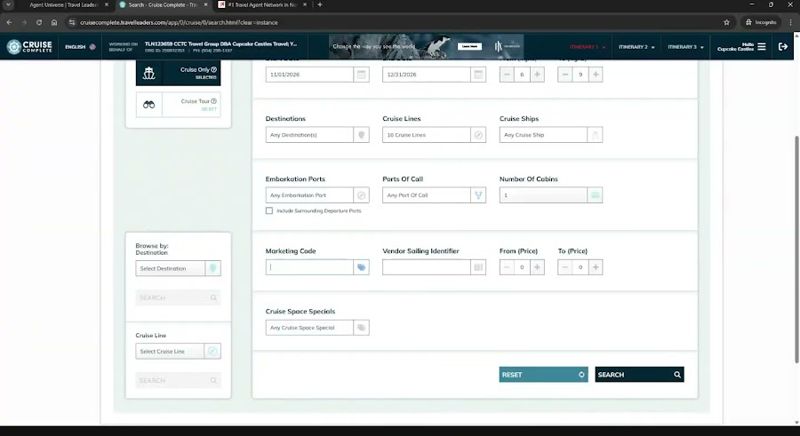Screen dimensions: 800x436
Task: Click the Browse by Destination pin icon
Action: click(213, 268)
